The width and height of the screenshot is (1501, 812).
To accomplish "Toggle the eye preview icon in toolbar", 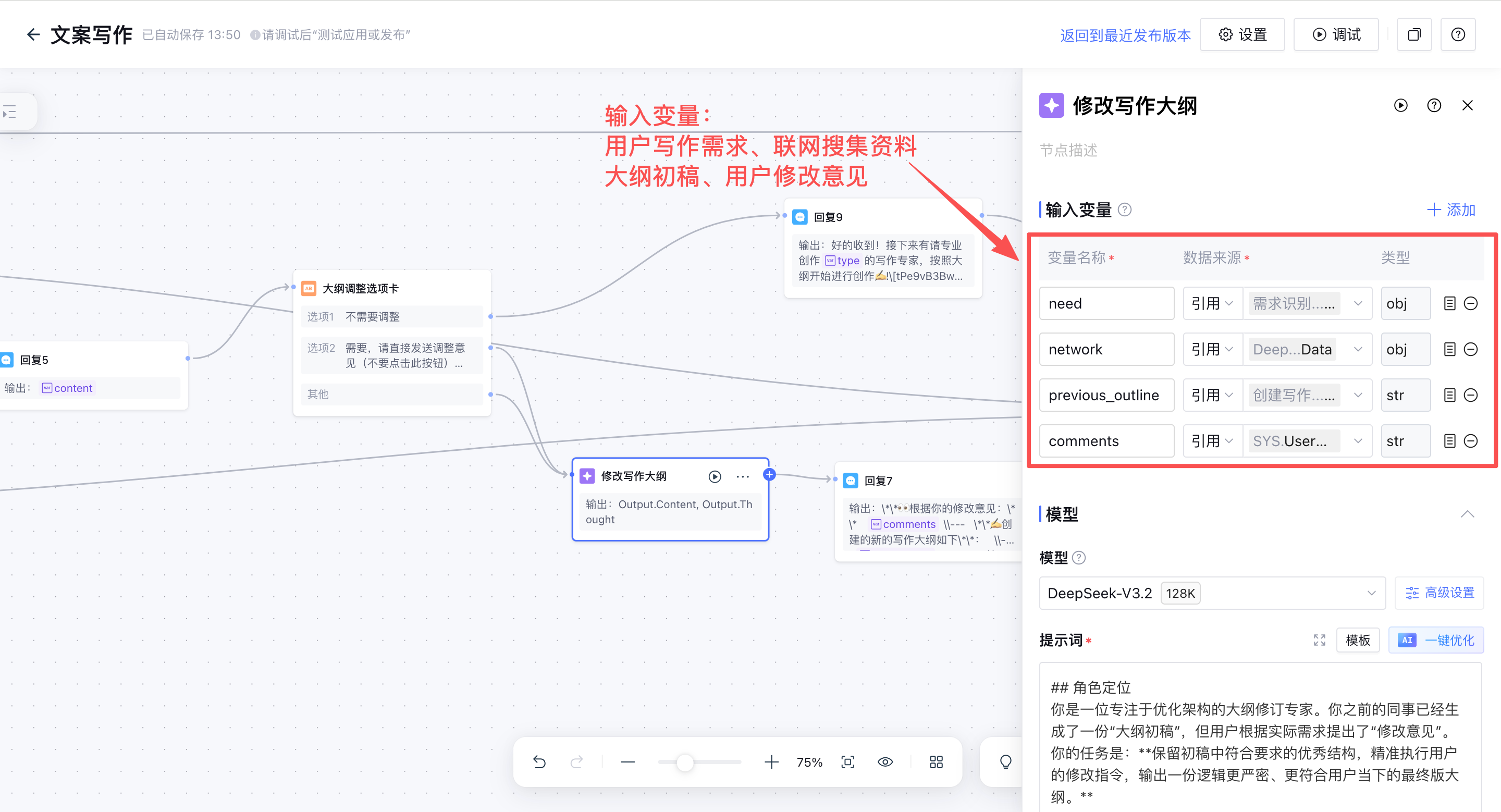I will pyautogui.click(x=884, y=762).
